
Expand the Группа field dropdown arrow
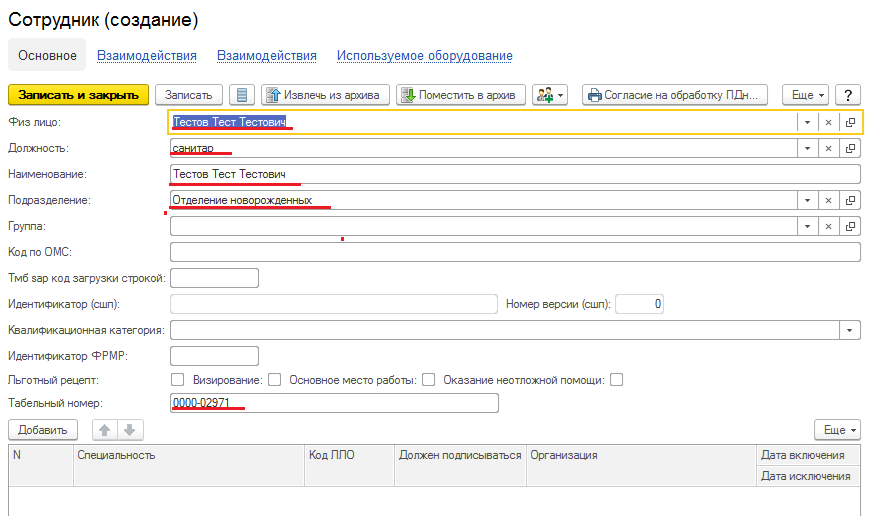pyautogui.click(x=806, y=226)
